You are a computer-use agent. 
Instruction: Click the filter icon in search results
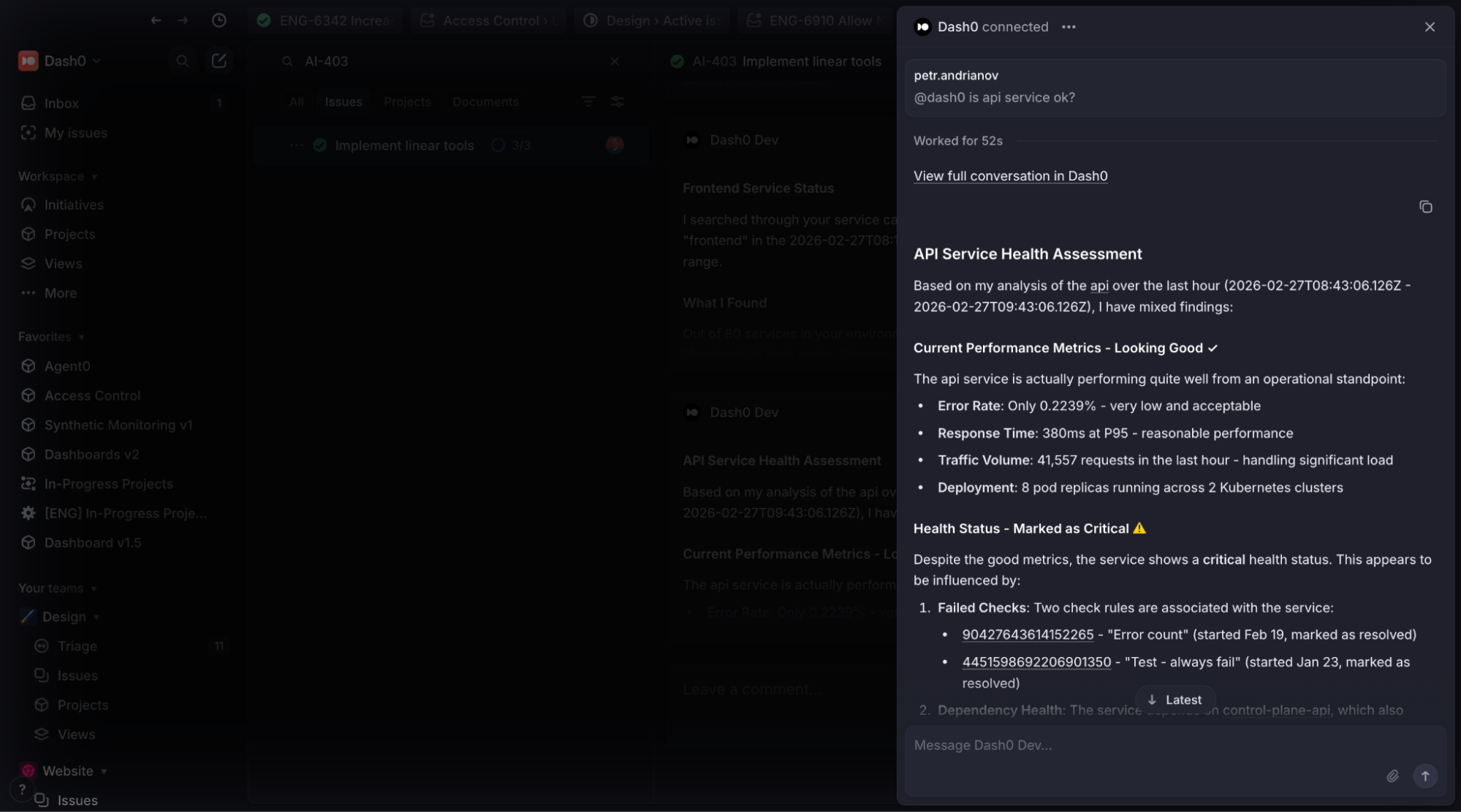[588, 102]
